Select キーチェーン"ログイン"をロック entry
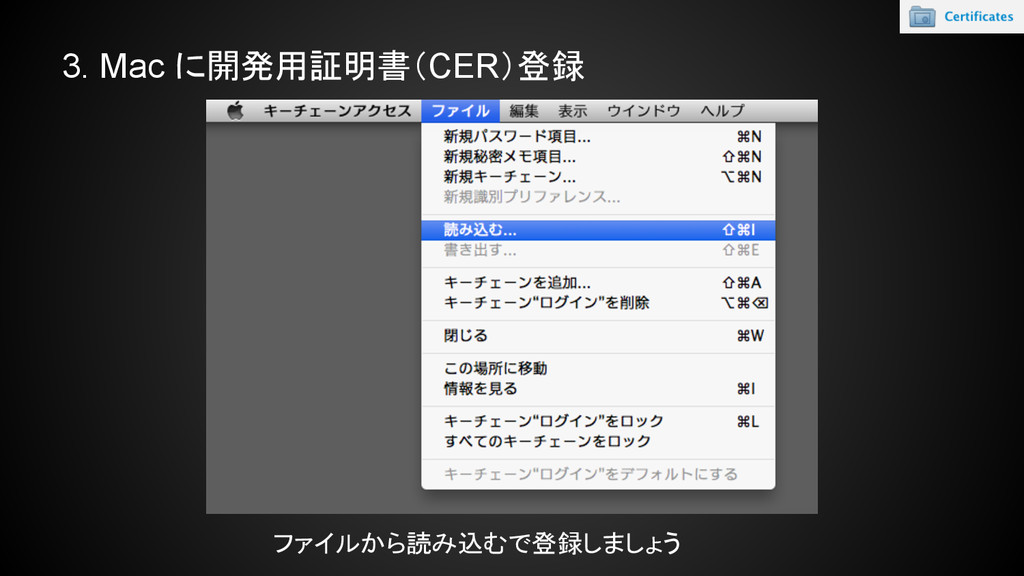This screenshot has width=1024, height=576. [x=598, y=421]
